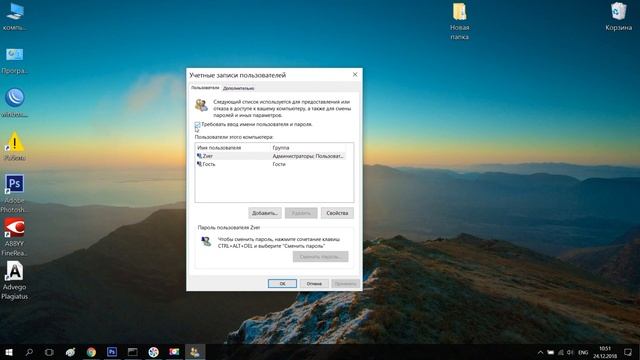
Task: Open the clock and date flyout
Action: point(605,352)
